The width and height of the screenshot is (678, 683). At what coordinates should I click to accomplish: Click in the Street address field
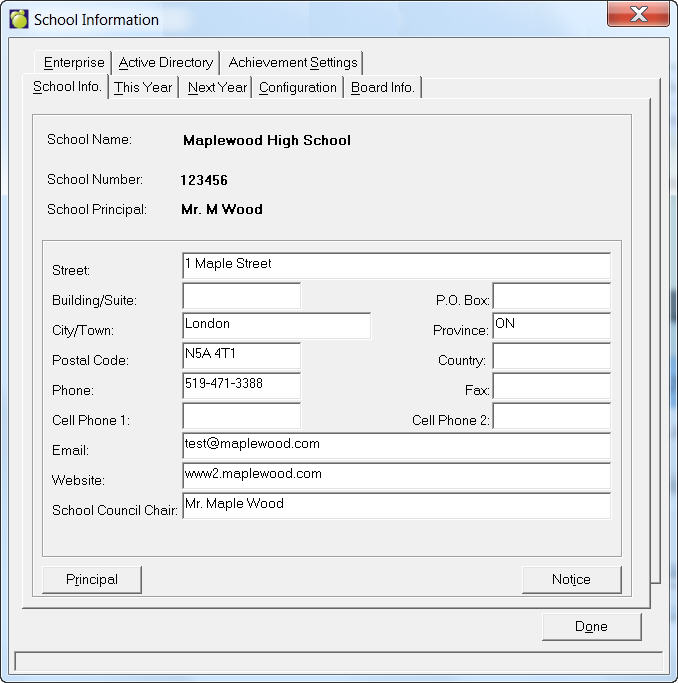point(396,266)
